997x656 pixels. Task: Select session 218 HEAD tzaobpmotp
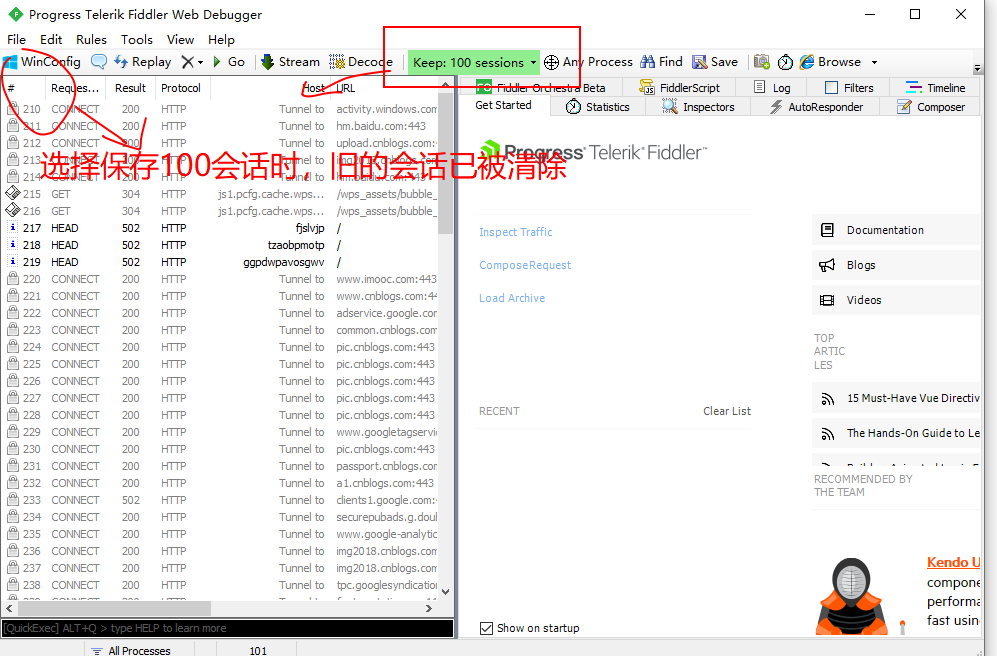(x=221, y=245)
